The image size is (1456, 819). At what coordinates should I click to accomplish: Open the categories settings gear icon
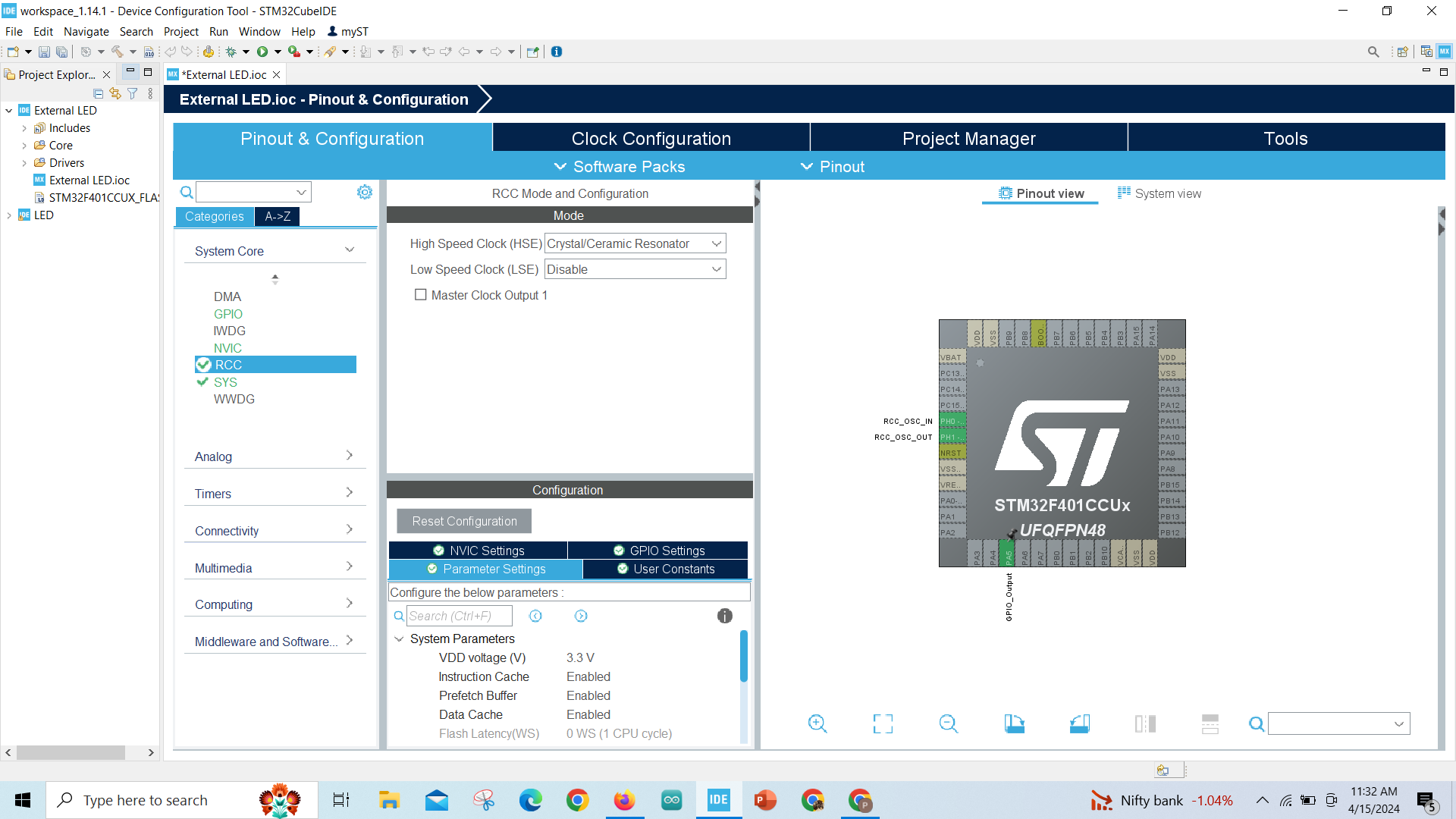(365, 192)
